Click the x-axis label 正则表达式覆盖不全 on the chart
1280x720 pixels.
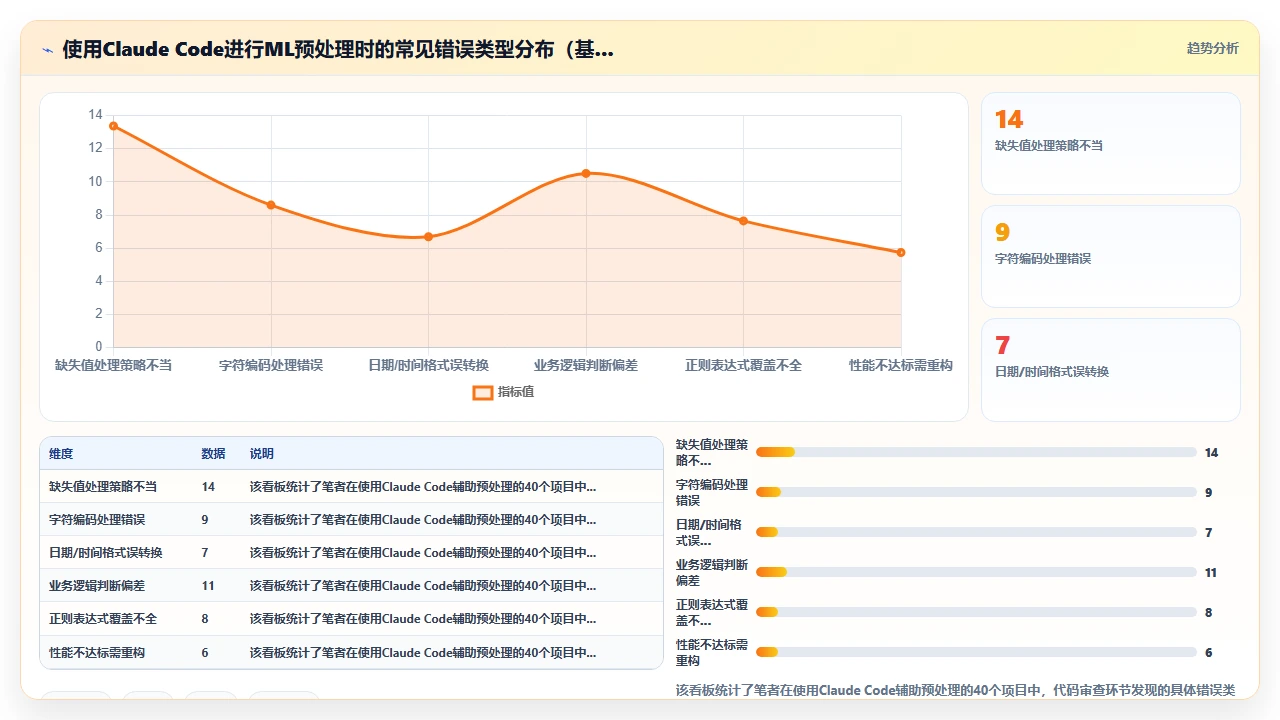743,365
